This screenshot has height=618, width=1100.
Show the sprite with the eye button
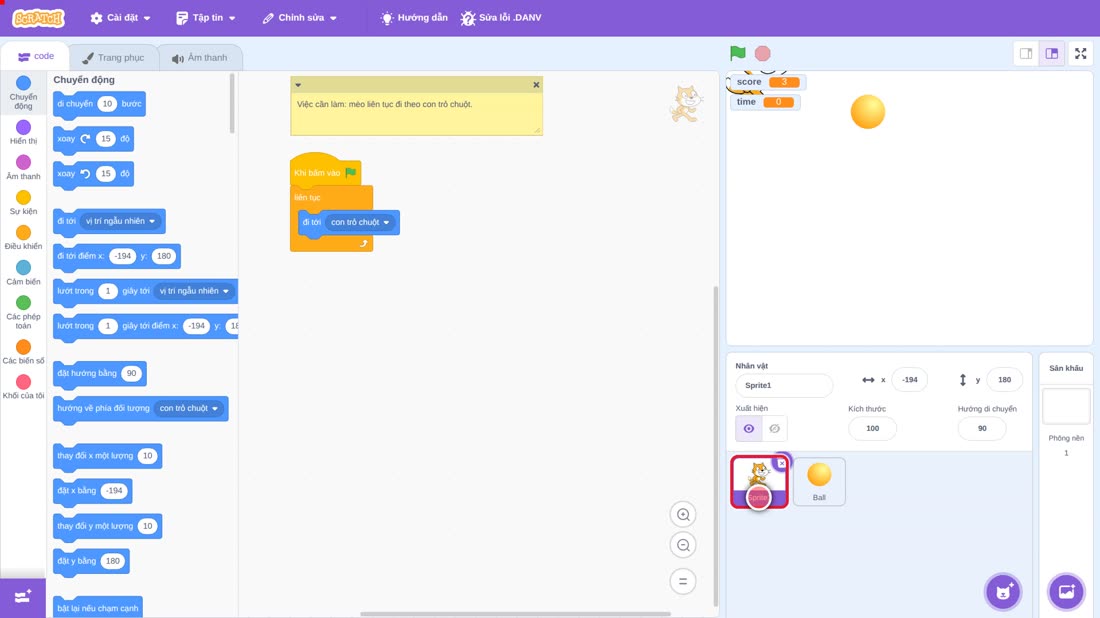coord(749,429)
